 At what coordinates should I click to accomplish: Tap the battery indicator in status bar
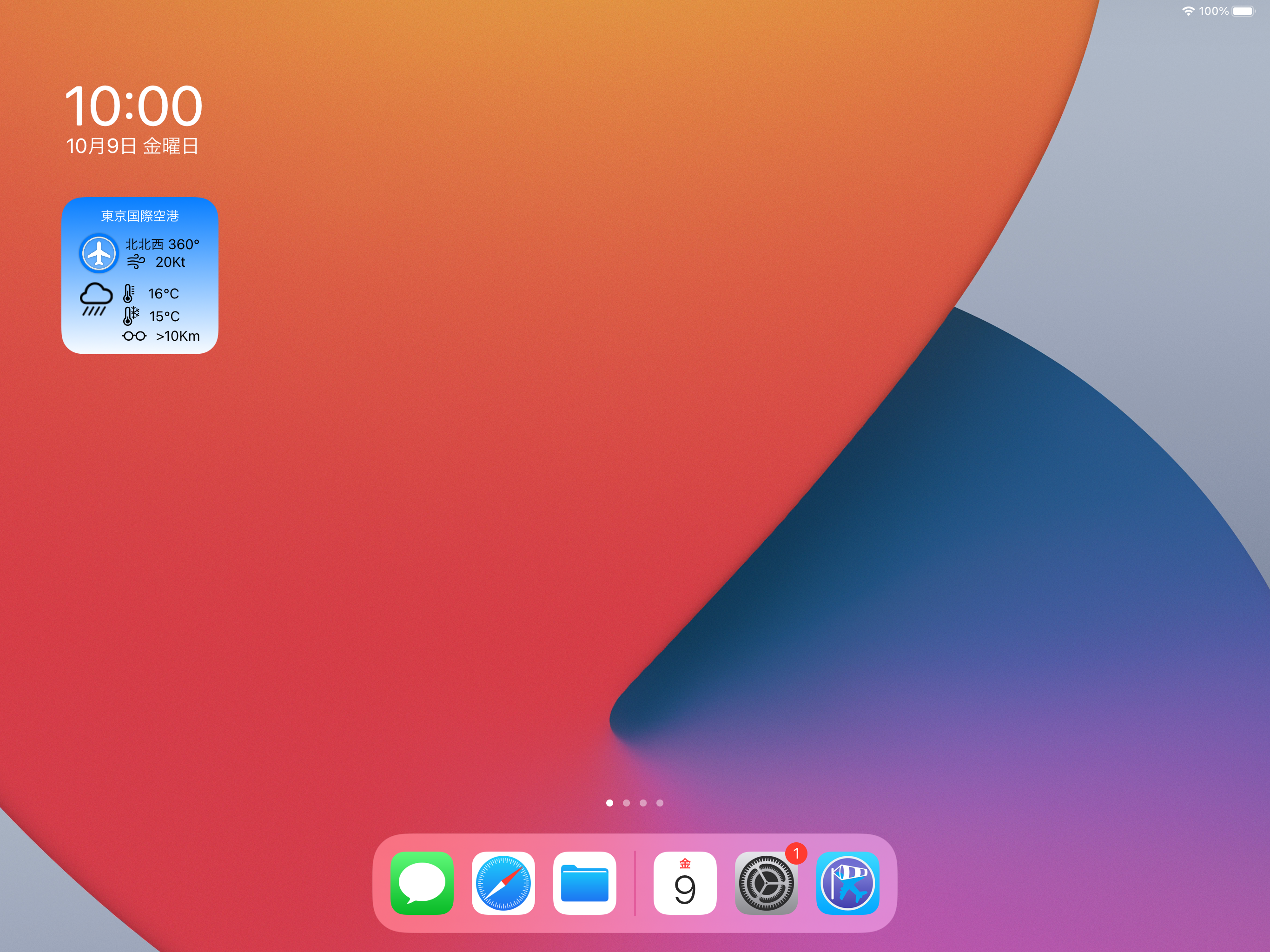click(x=1243, y=11)
